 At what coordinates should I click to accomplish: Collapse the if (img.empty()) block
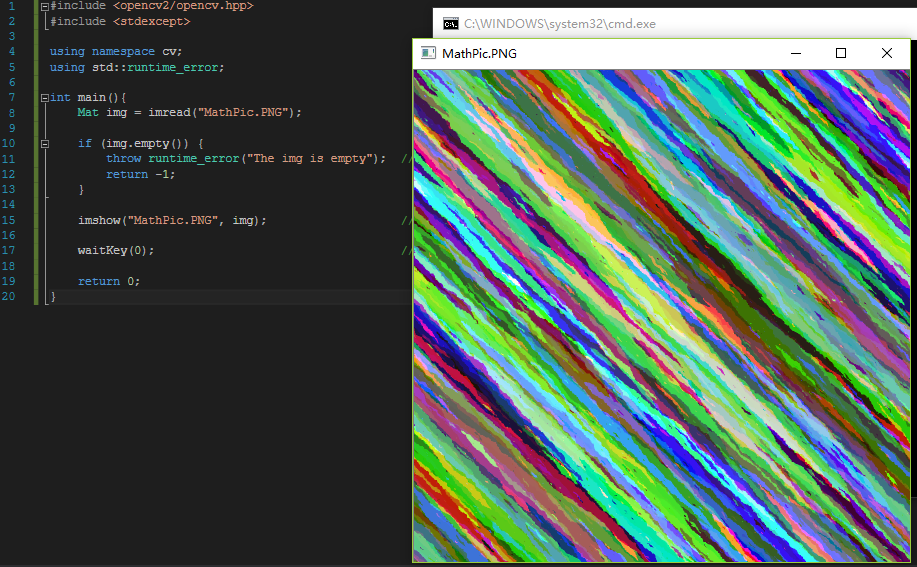[x=45, y=144]
